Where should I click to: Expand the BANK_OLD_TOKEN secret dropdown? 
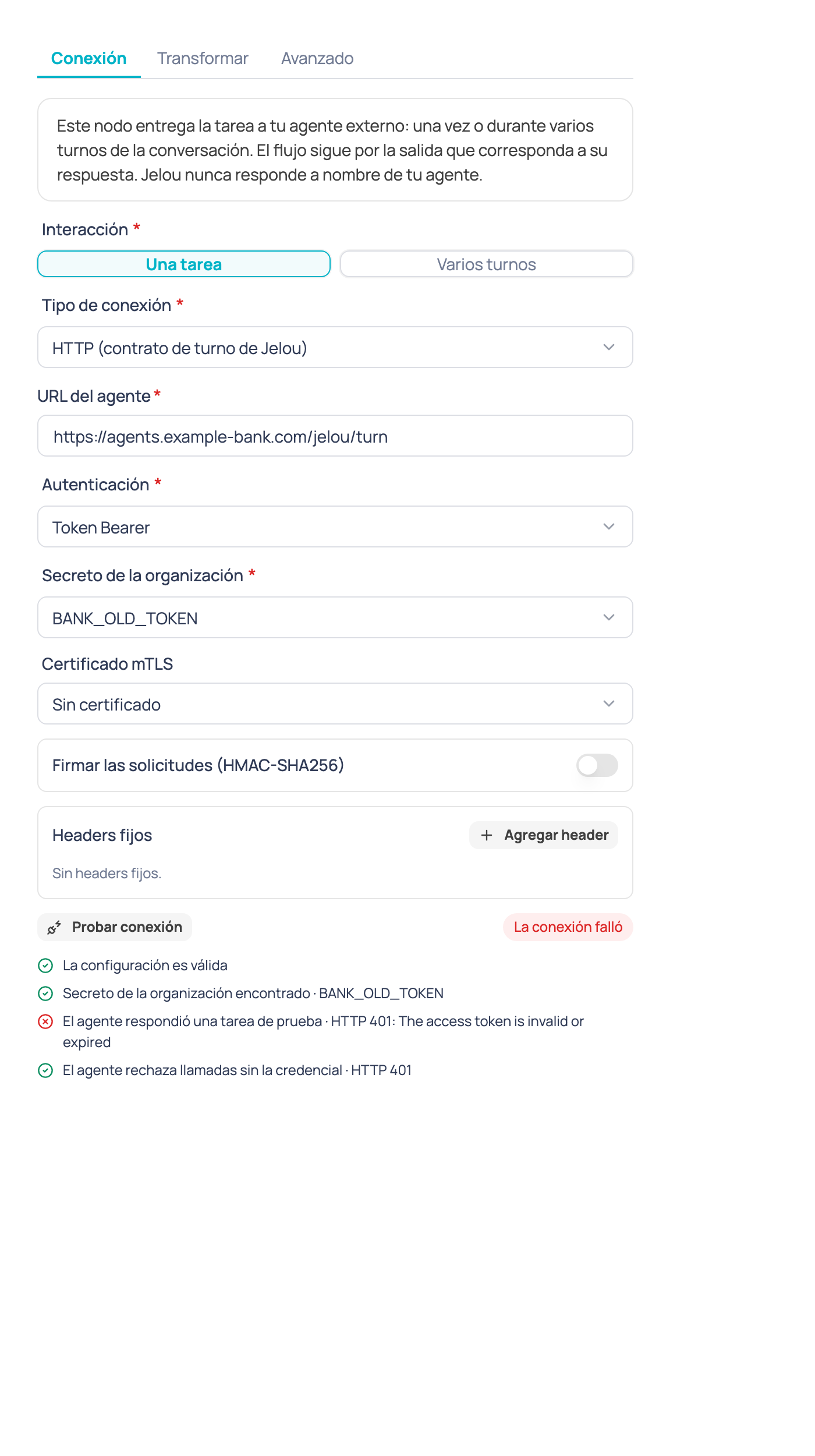point(335,617)
